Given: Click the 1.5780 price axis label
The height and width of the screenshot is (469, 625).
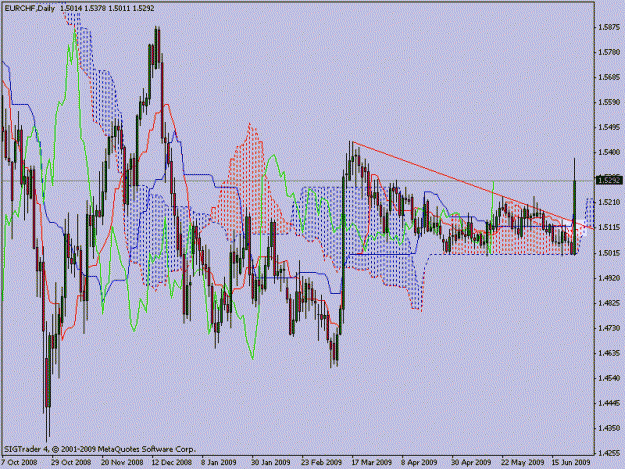Looking at the screenshot, I should tap(609, 52).
